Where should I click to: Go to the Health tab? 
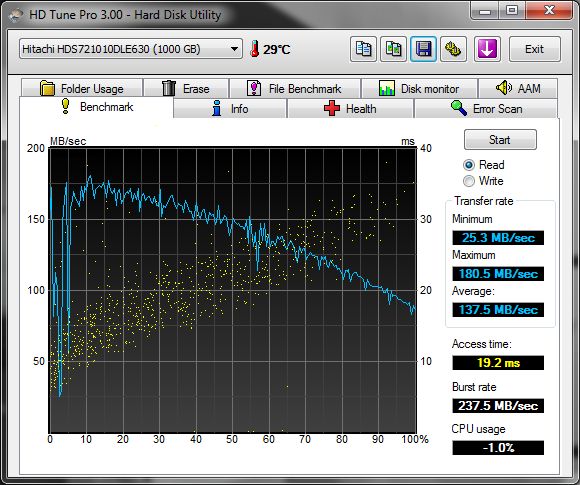pyautogui.click(x=350, y=109)
